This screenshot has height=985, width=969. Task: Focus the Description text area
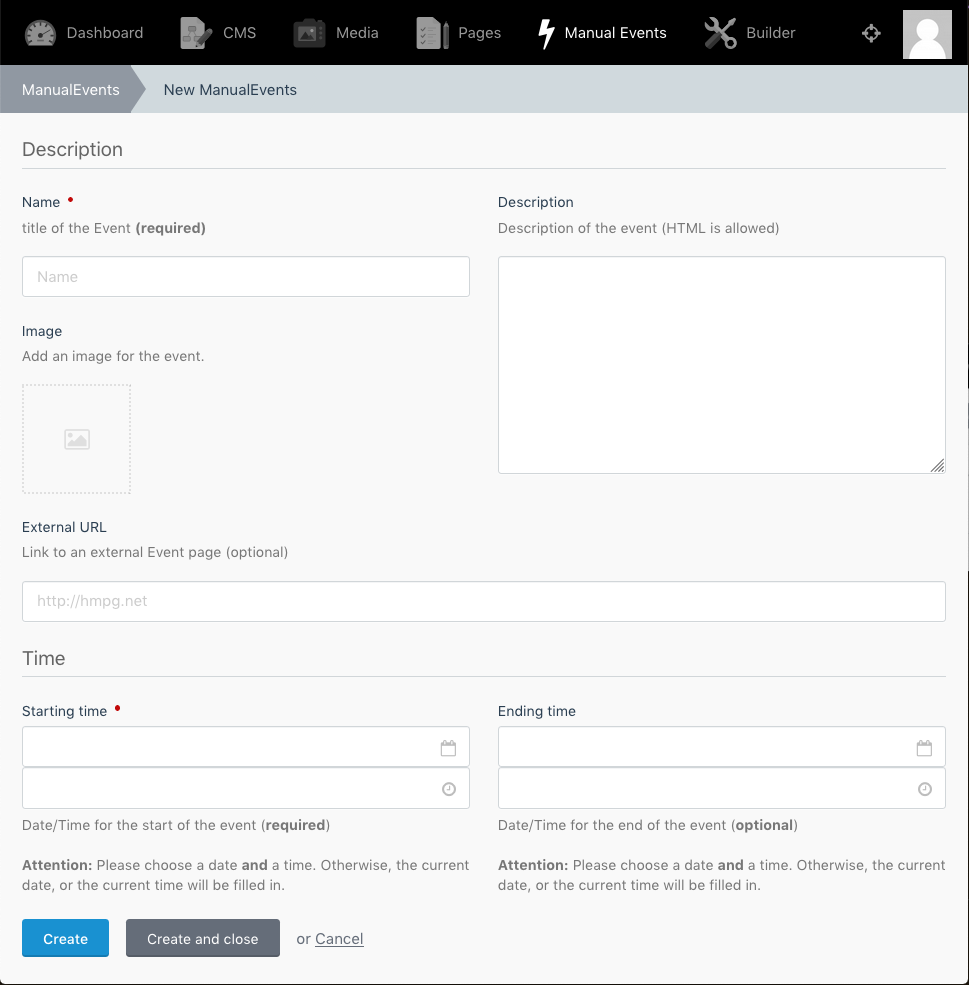(x=722, y=365)
